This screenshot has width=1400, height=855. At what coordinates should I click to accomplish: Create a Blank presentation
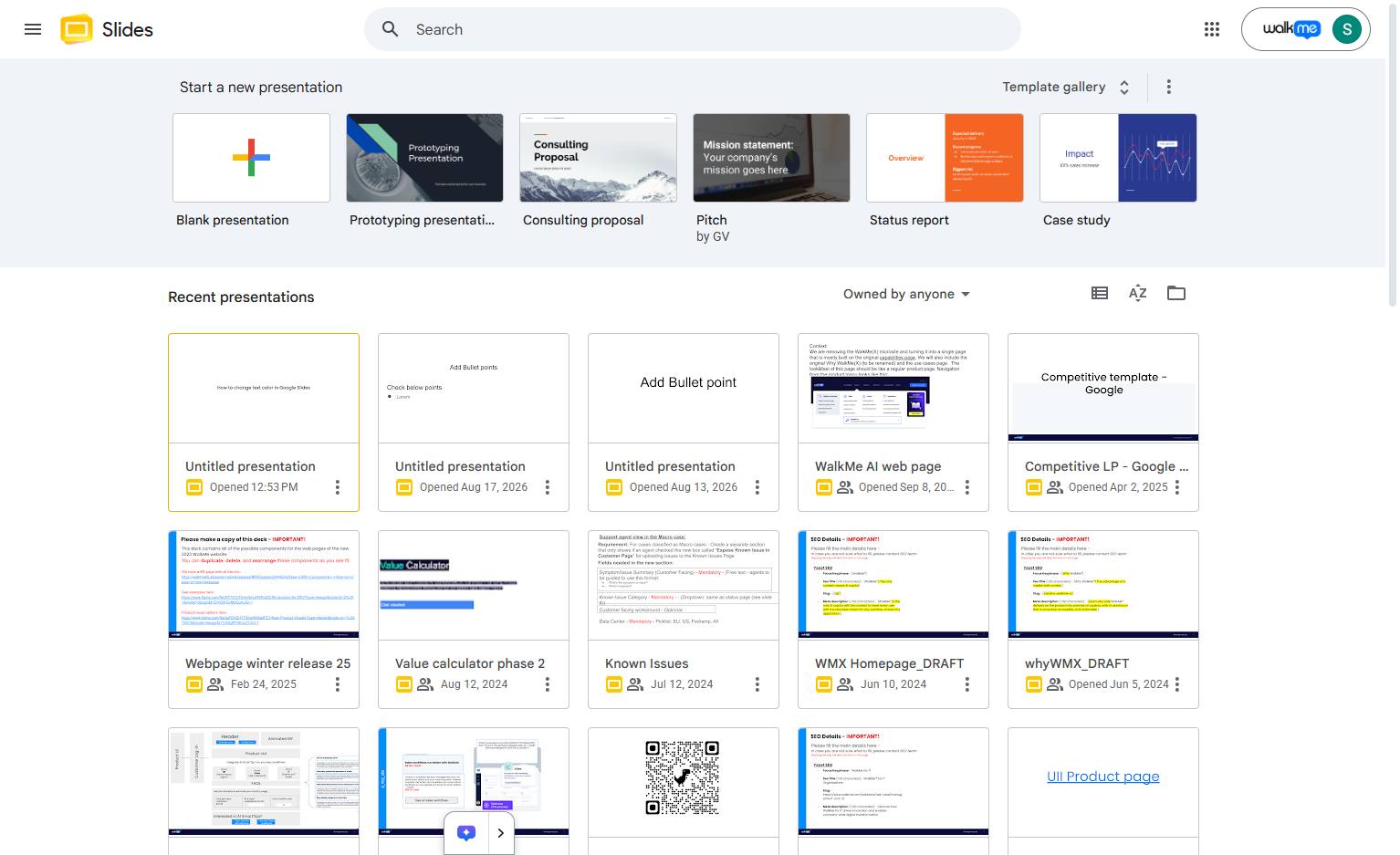tap(251, 158)
